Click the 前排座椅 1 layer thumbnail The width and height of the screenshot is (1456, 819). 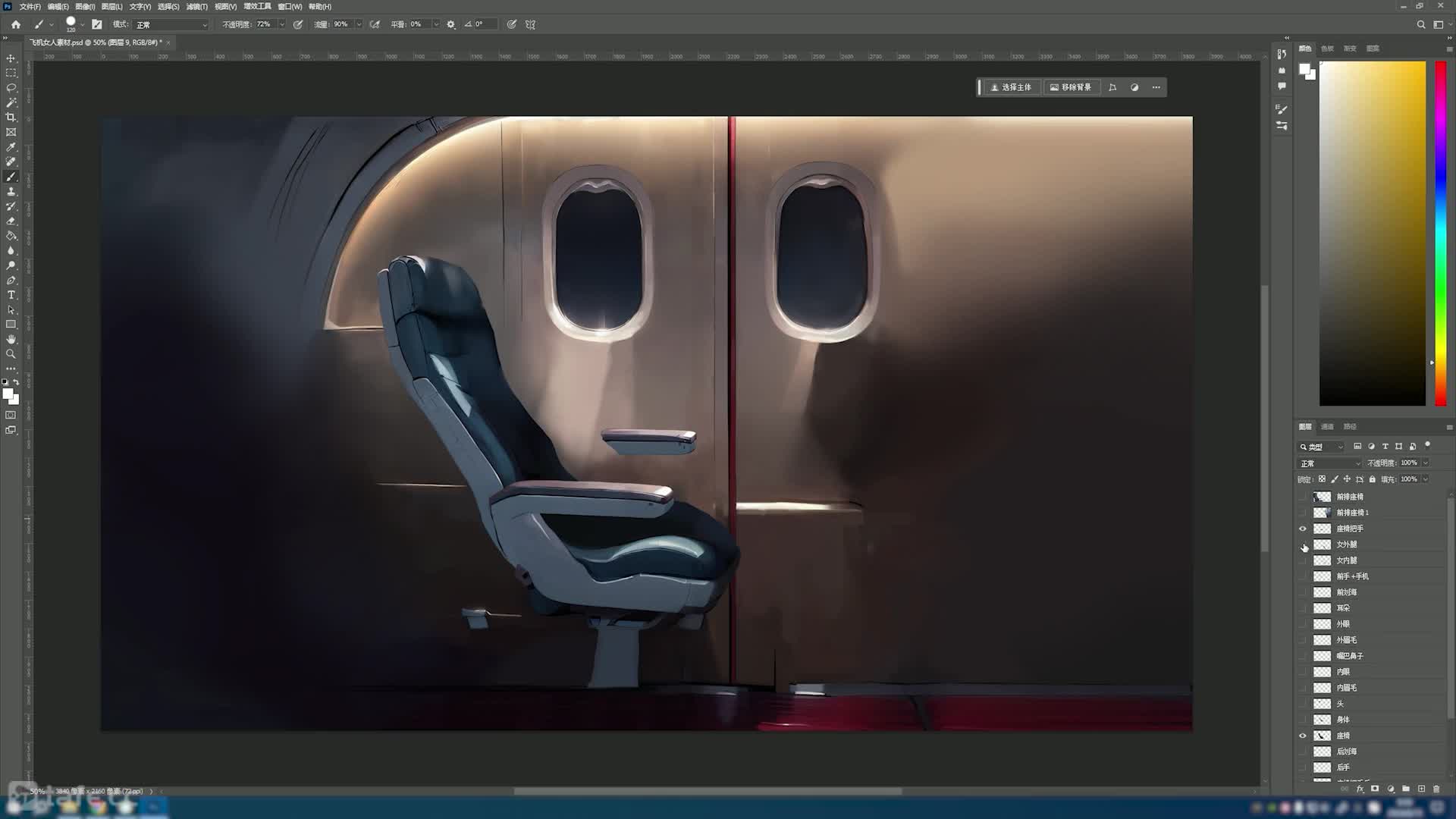pos(1322,513)
